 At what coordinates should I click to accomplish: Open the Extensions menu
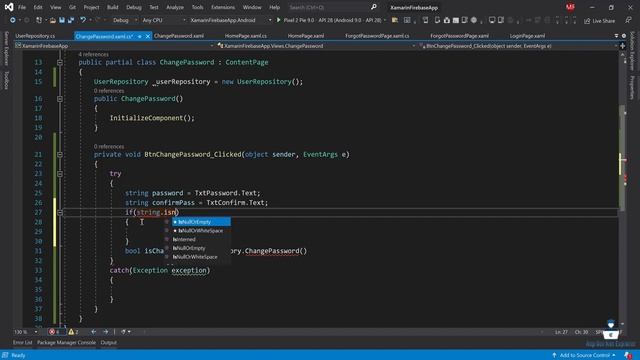(223, 7)
